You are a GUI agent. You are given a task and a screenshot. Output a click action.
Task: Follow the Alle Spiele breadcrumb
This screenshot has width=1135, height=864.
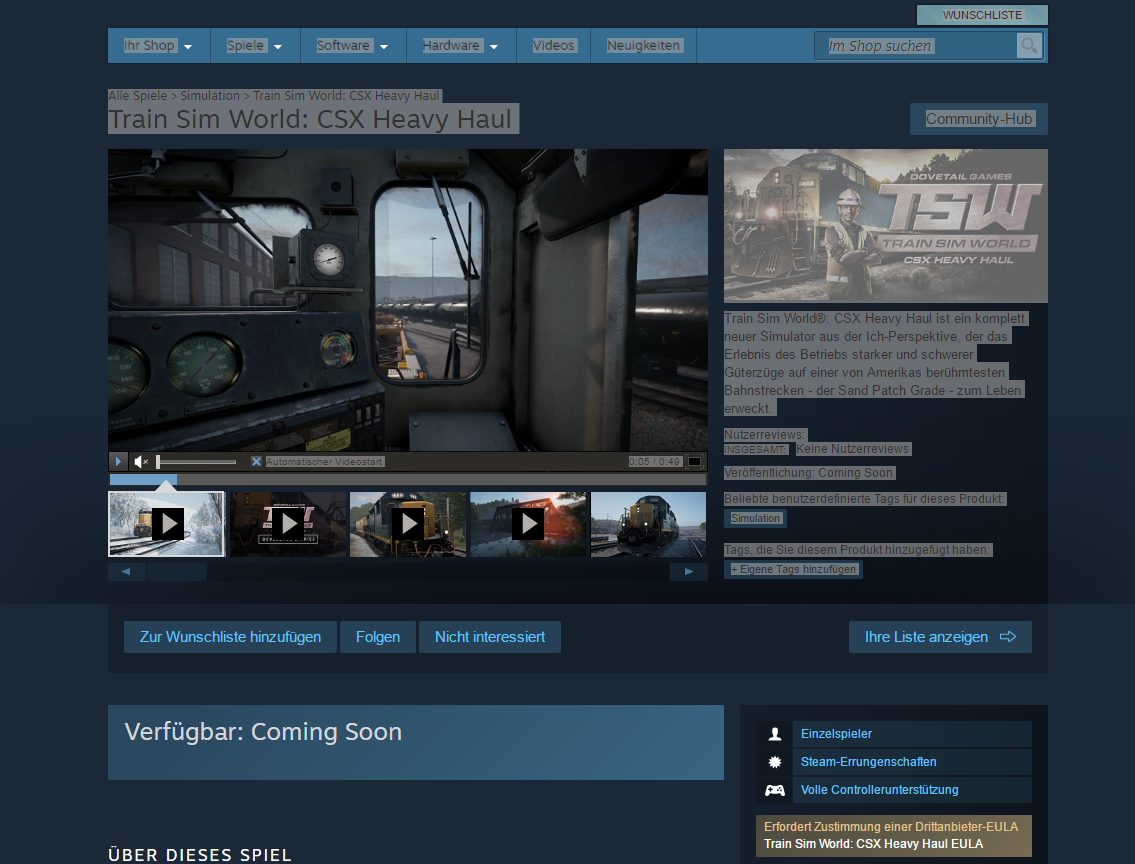coord(138,96)
